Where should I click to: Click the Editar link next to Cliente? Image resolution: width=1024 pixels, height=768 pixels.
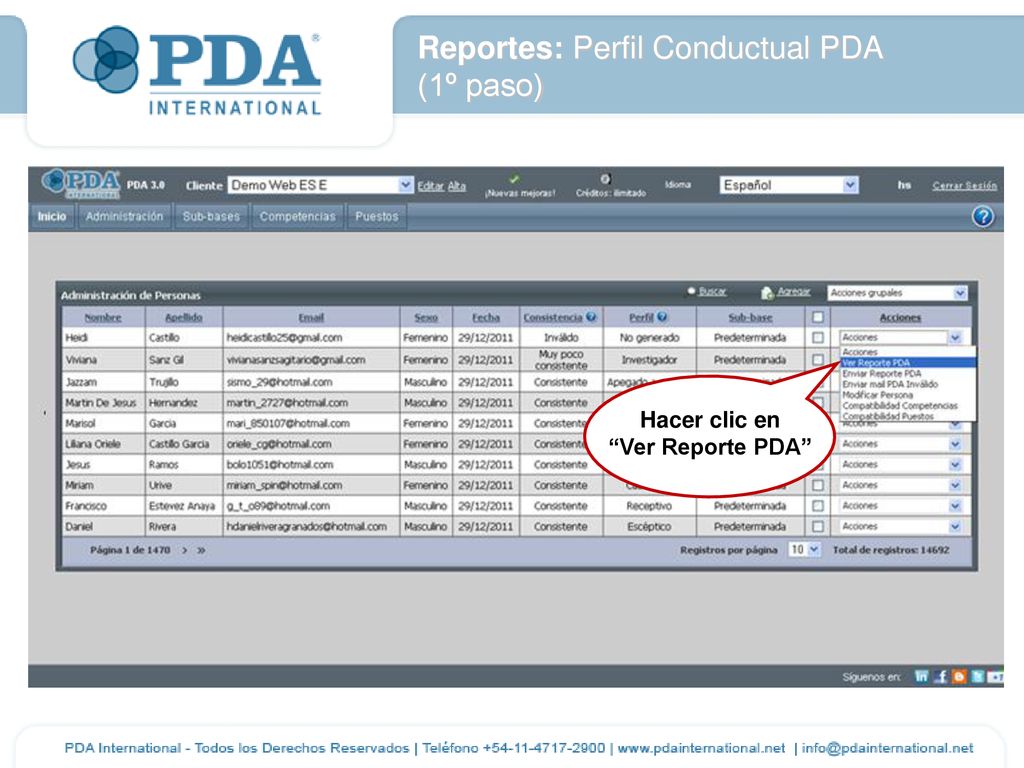[x=430, y=186]
